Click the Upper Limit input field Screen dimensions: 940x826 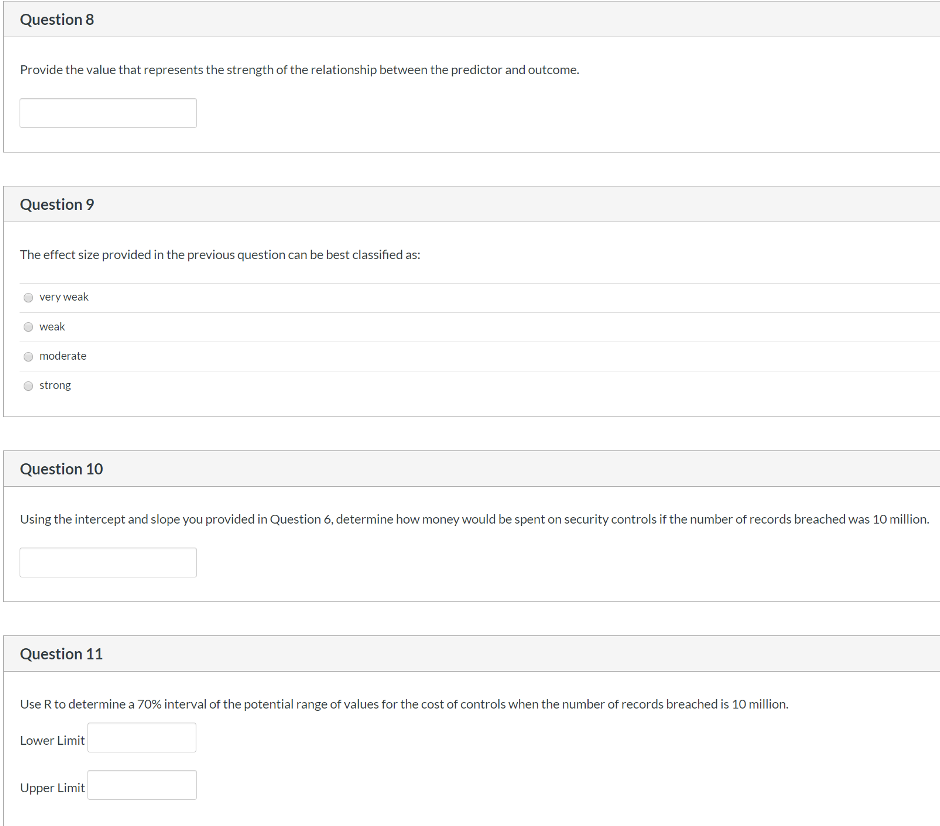tap(141, 786)
